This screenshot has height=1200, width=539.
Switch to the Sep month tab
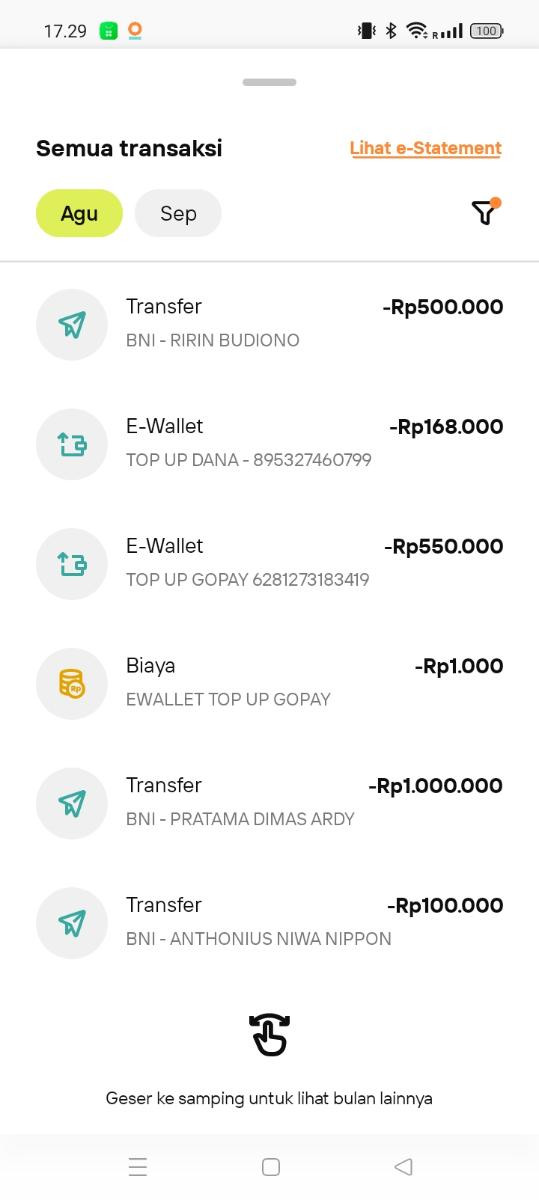178,213
